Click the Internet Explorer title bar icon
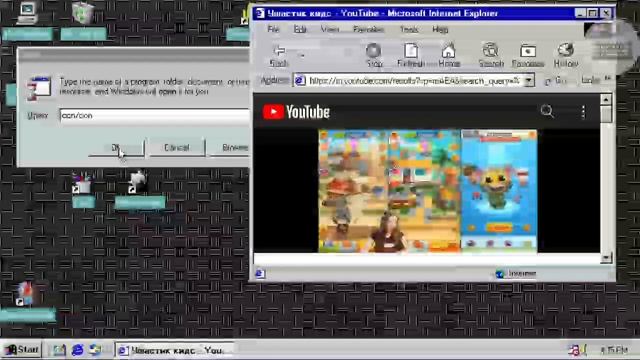Screen dimensions: 640x360 click(260, 13)
